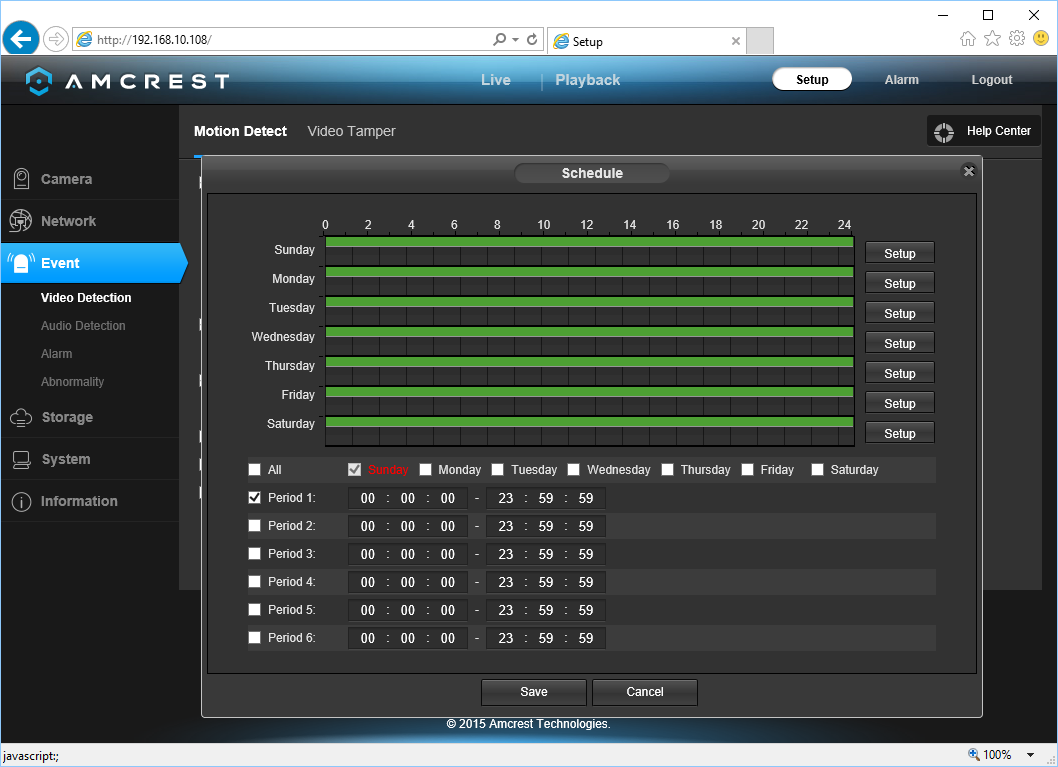
Task: Enable the All days checkbox
Action: 254,470
